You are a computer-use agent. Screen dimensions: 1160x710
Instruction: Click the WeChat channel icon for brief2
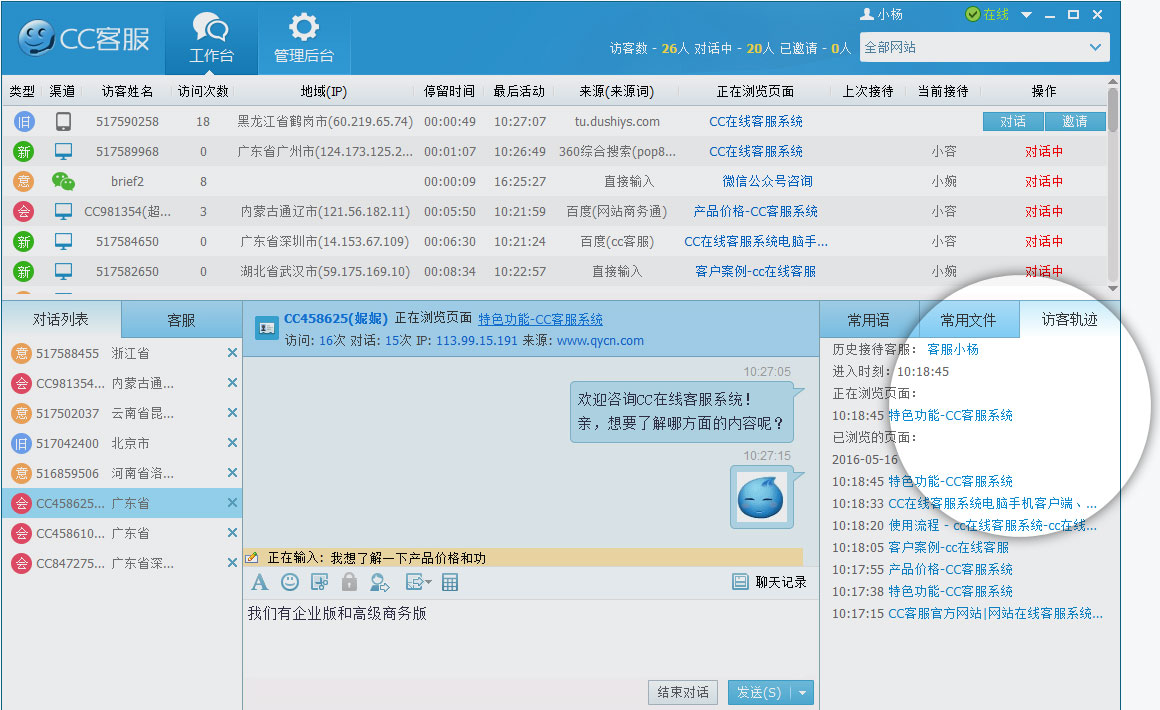click(x=63, y=181)
